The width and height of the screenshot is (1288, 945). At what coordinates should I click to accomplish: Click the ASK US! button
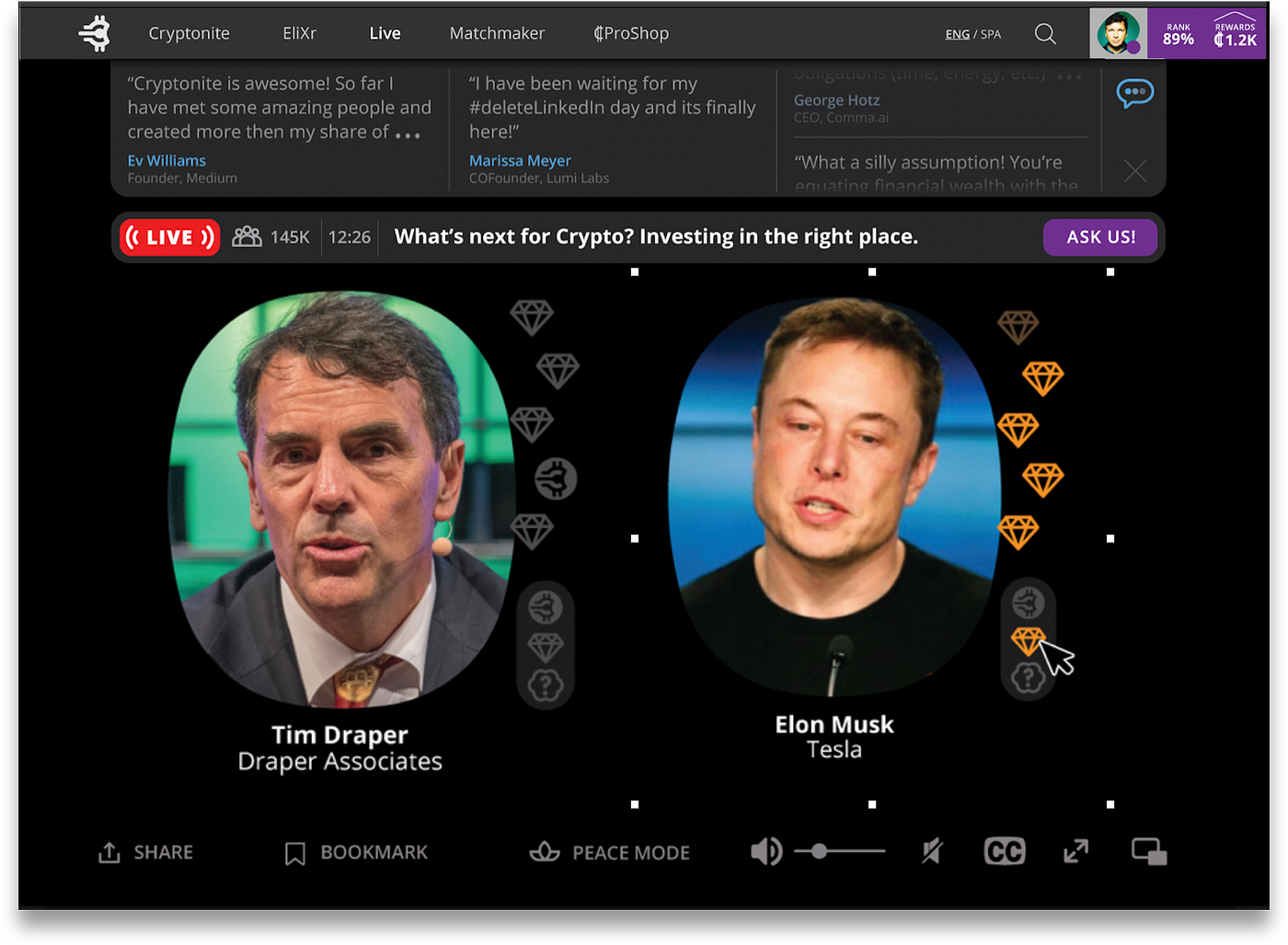(x=1100, y=237)
